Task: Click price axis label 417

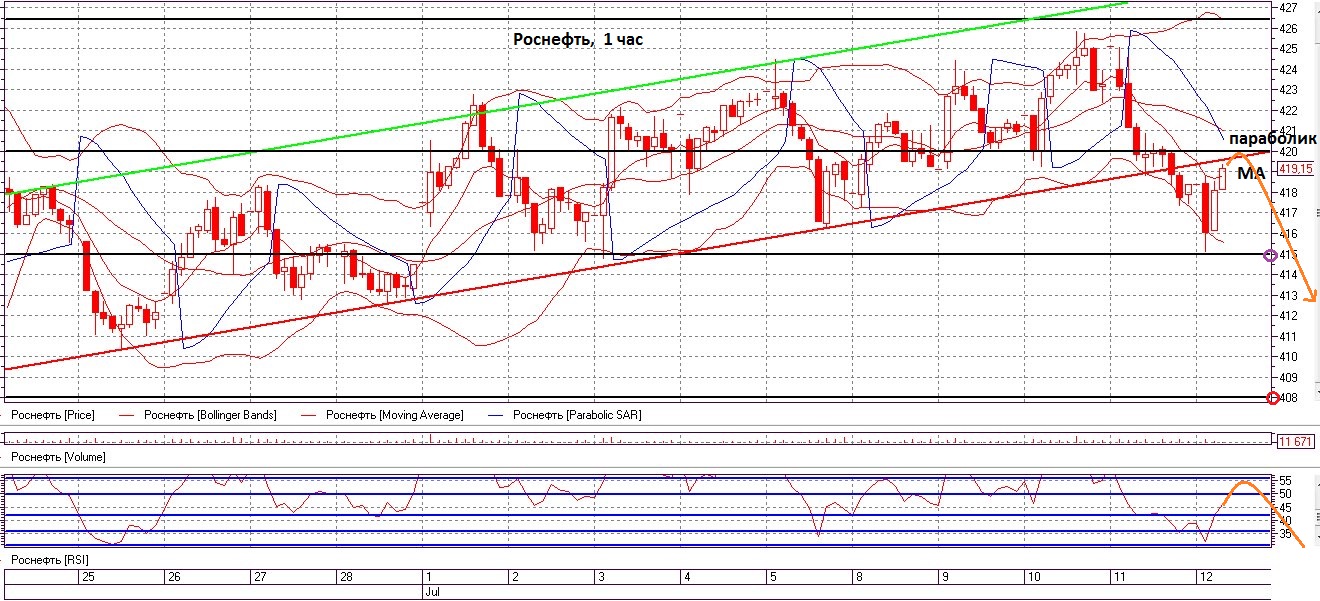Action: pyautogui.click(x=1287, y=212)
